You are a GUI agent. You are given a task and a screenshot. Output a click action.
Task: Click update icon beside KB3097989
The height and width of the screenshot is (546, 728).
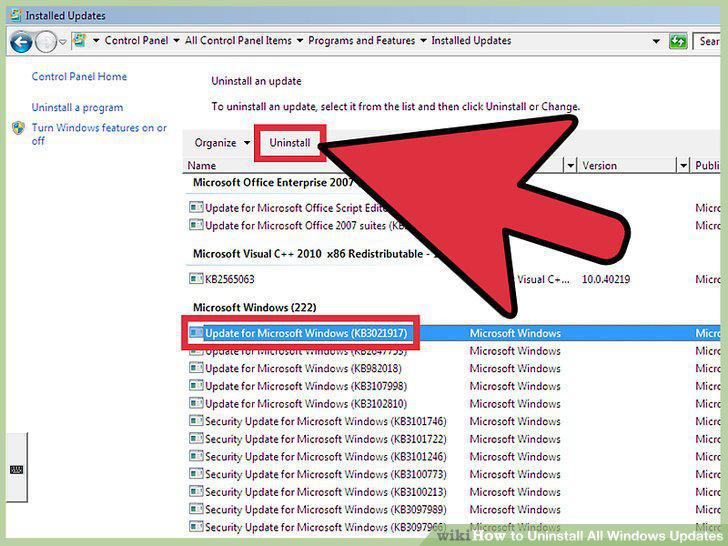click(x=196, y=509)
